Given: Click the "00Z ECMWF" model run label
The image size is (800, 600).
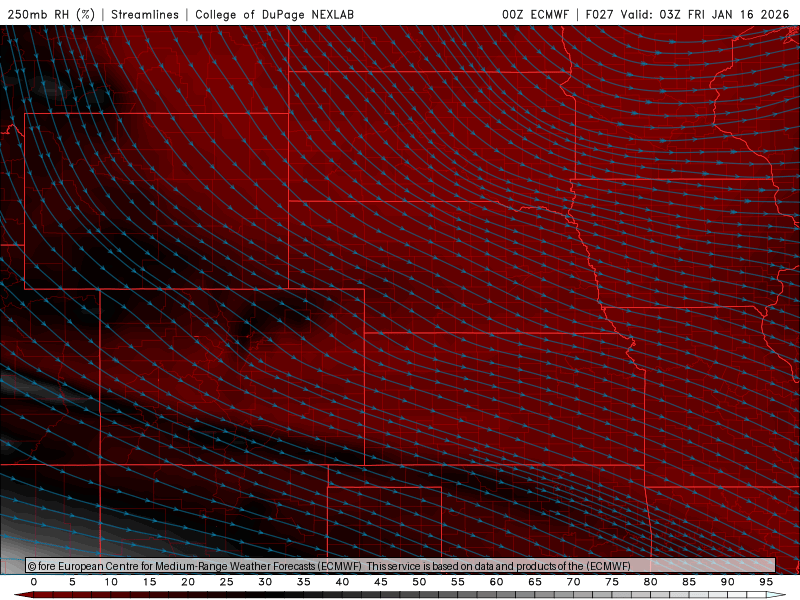Looking at the screenshot, I should [535, 14].
